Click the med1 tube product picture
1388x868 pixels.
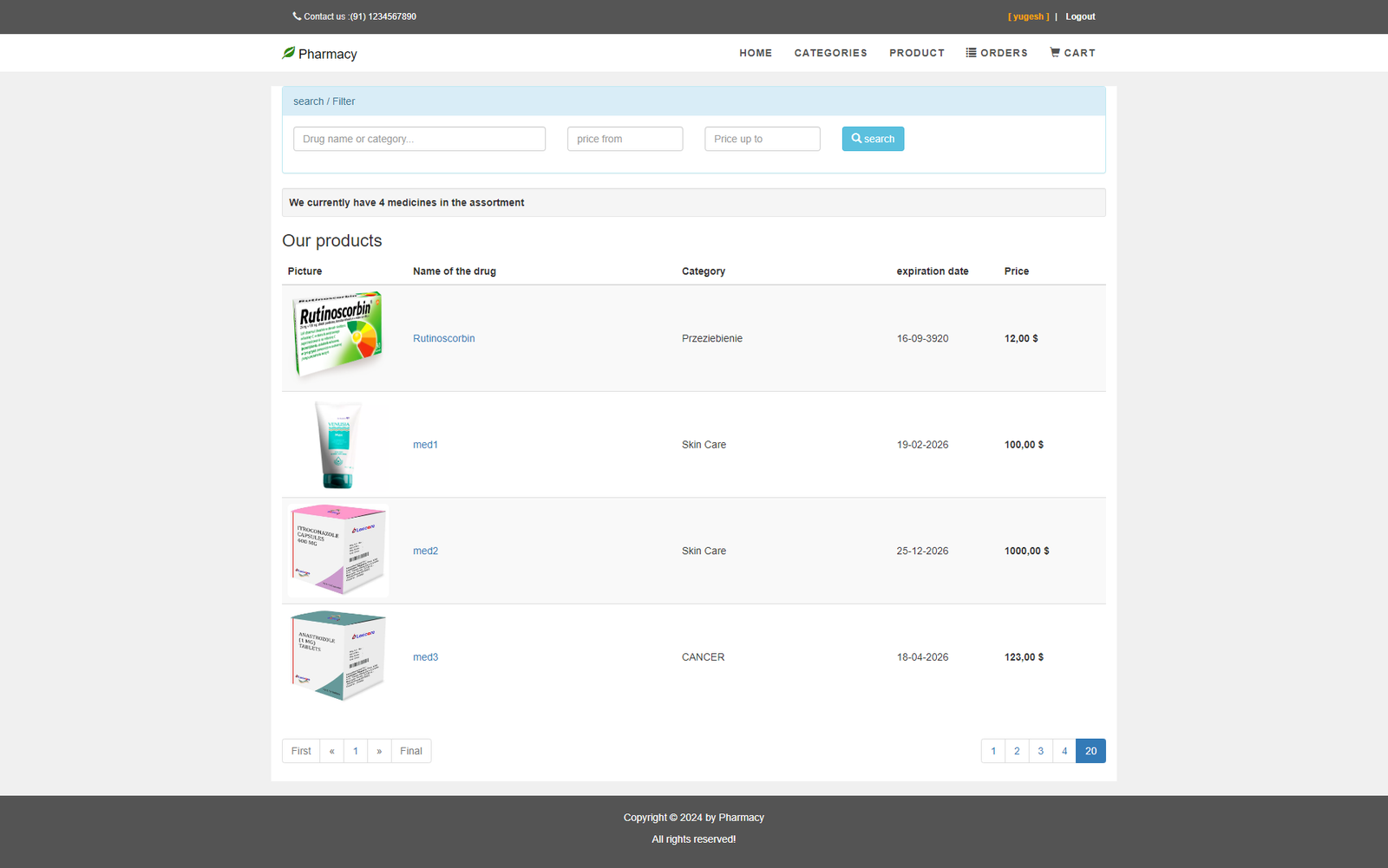[x=337, y=445]
